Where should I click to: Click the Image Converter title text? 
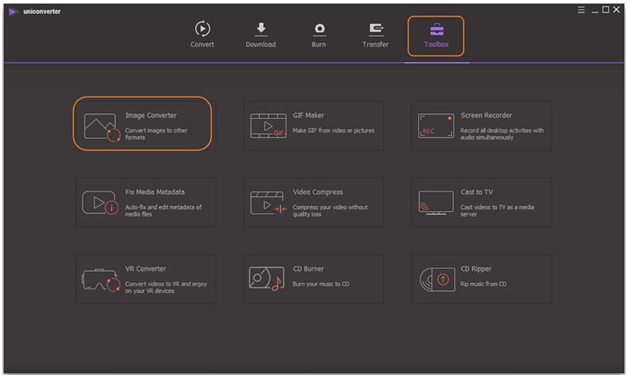pyautogui.click(x=151, y=115)
